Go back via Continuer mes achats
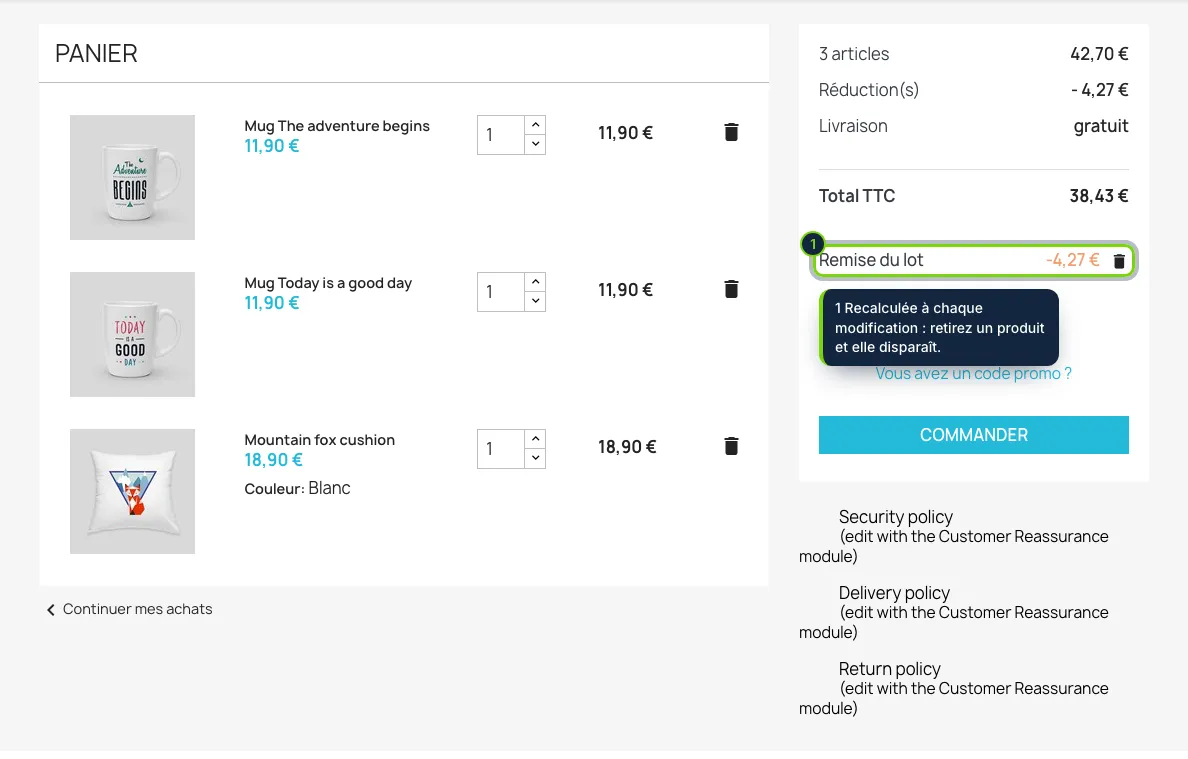Screen dimensions: 1188x759 [137, 609]
